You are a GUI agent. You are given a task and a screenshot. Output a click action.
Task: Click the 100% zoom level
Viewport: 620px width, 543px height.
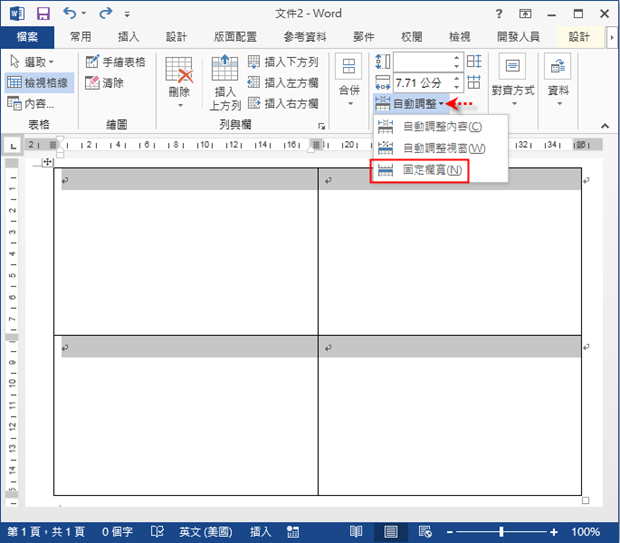pyautogui.click(x=586, y=532)
